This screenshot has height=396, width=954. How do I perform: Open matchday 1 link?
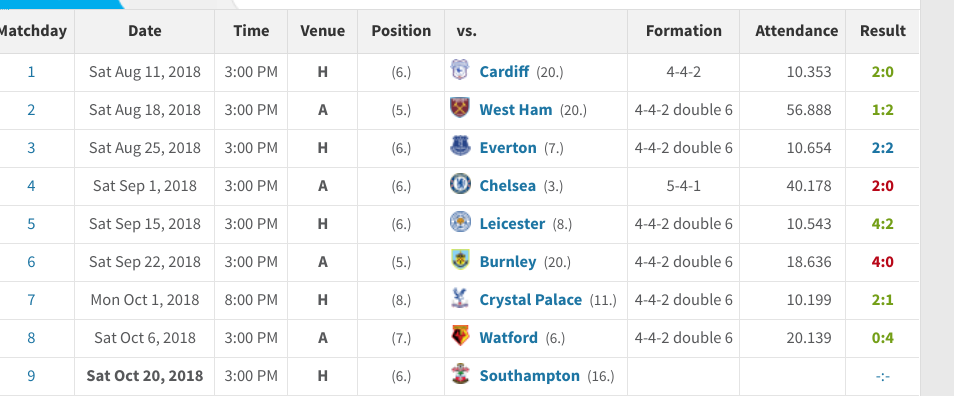coord(31,72)
